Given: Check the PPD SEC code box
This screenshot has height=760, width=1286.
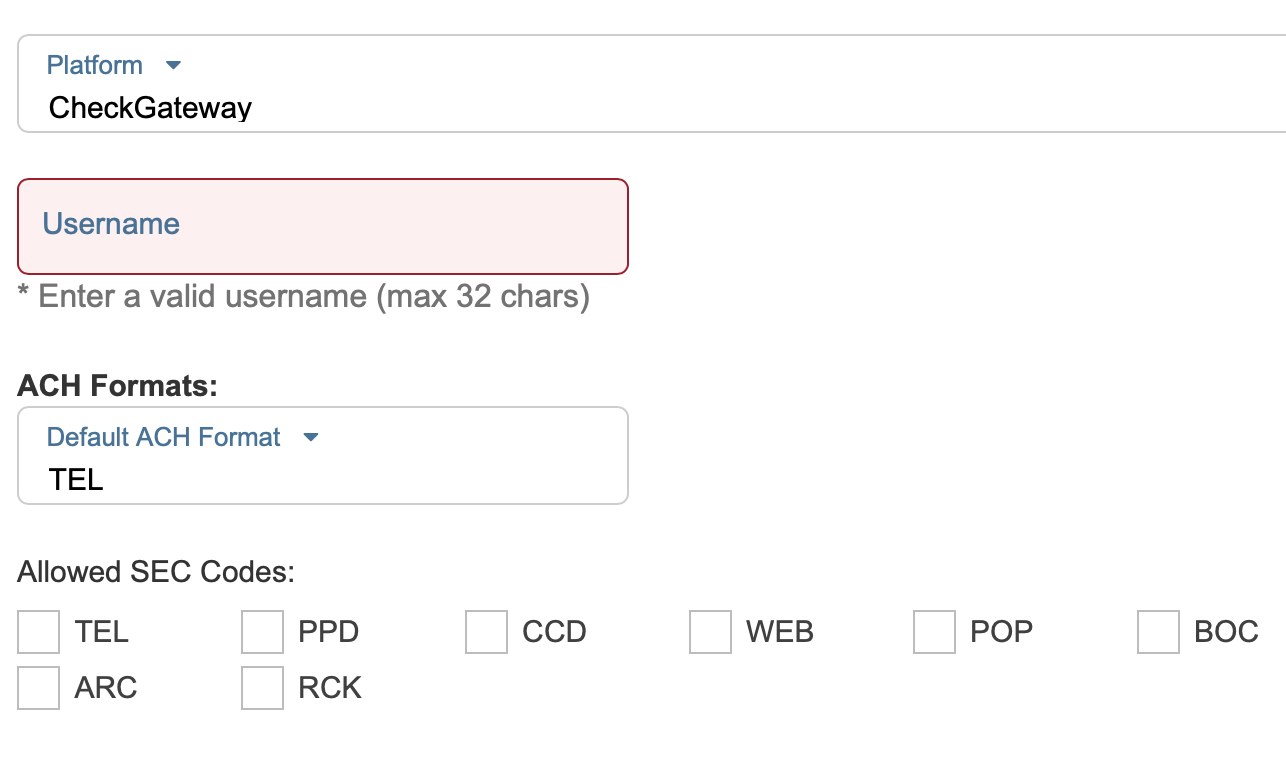Looking at the screenshot, I should click(263, 632).
